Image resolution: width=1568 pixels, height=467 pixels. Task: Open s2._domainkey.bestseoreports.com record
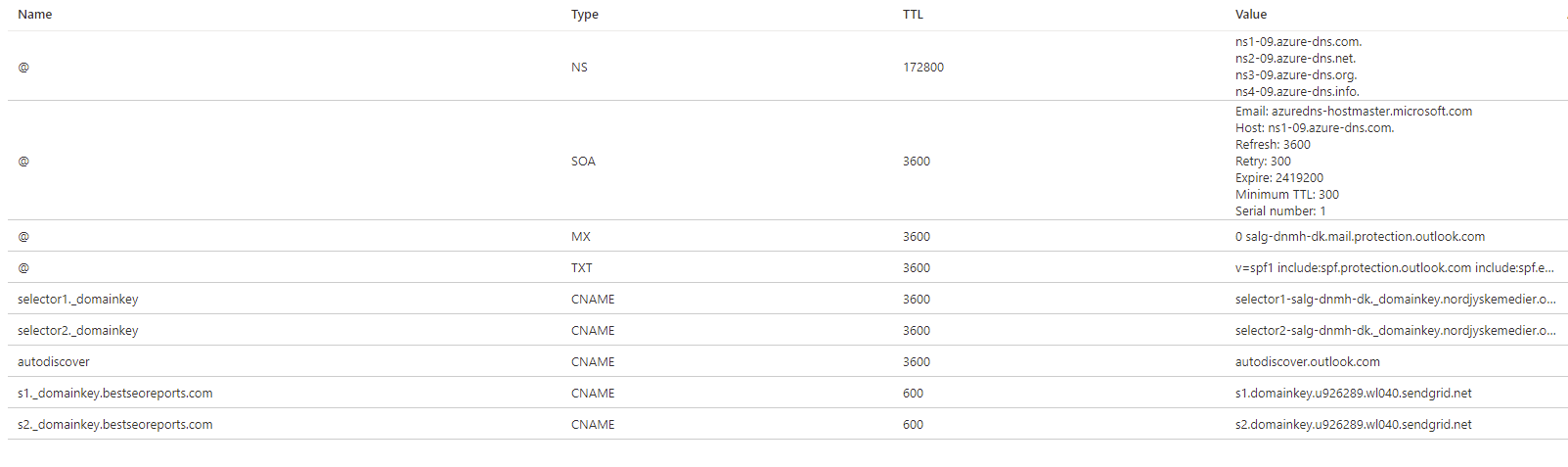point(114,425)
